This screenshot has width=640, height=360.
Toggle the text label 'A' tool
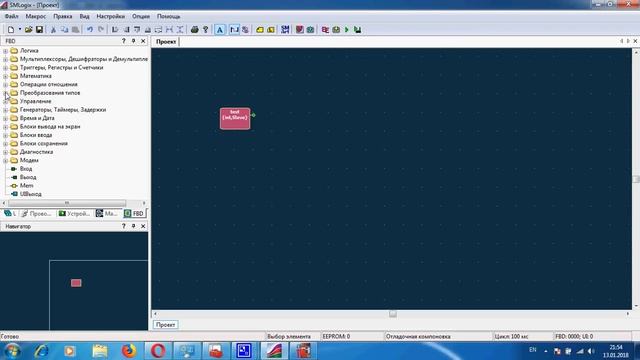[x=220, y=29]
